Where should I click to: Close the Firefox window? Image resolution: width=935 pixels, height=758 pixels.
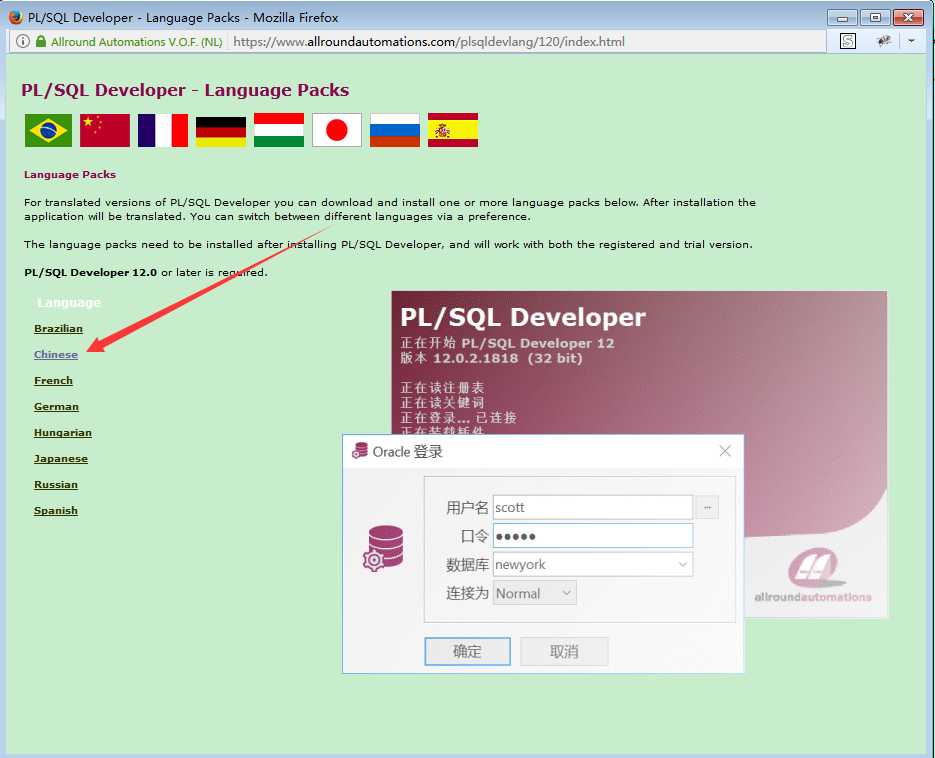[908, 17]
